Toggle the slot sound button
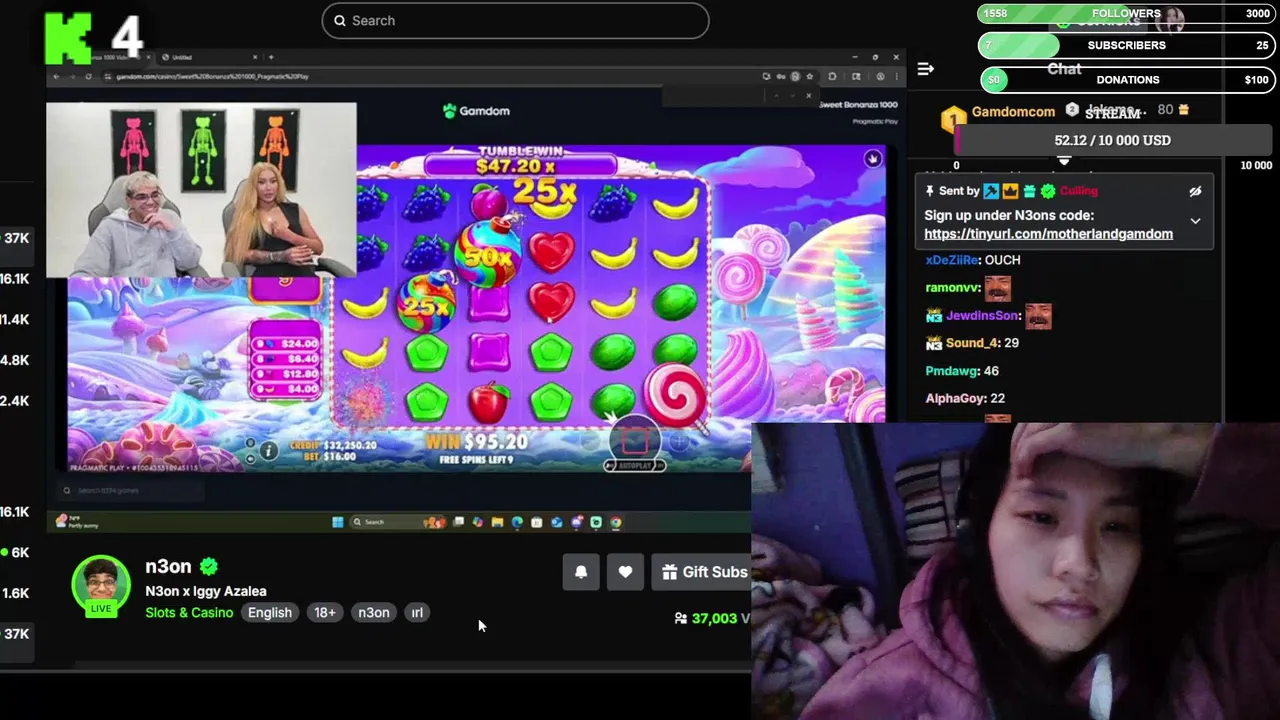The width and height of the screenshot is (1280, 720). [250, 458]
